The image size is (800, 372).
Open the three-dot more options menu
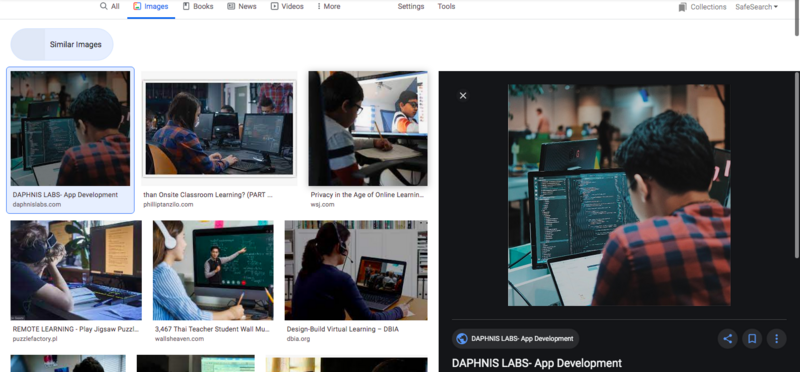click(x=777, y=338)
